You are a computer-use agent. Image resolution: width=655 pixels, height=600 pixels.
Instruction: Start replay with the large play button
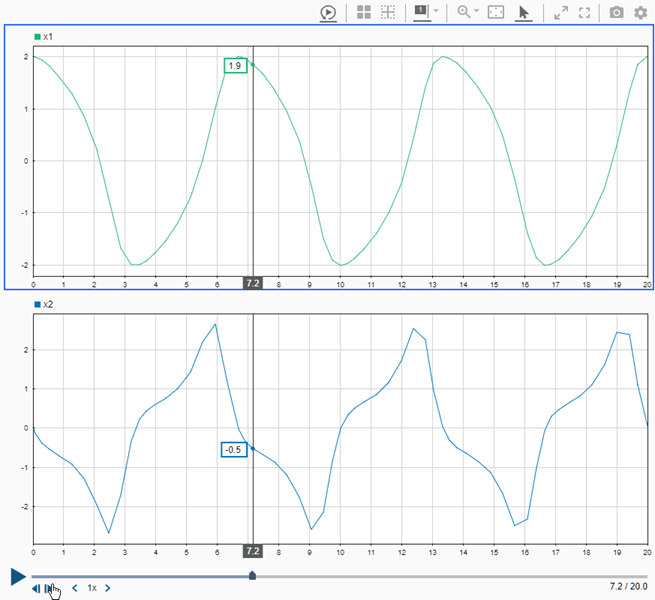pyautogui.click(x=18, y=577)
